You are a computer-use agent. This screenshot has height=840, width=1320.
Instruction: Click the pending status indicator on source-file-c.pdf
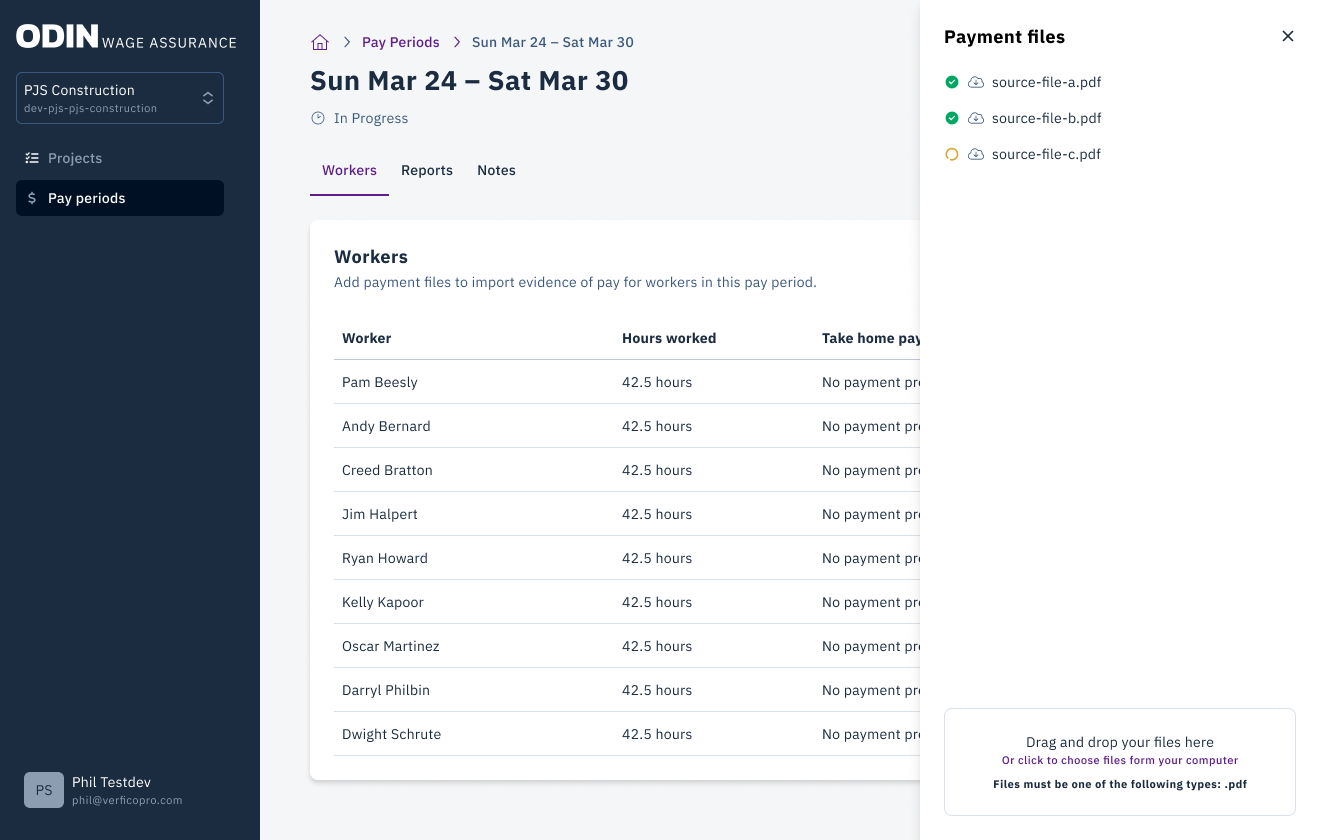(952, 154)
